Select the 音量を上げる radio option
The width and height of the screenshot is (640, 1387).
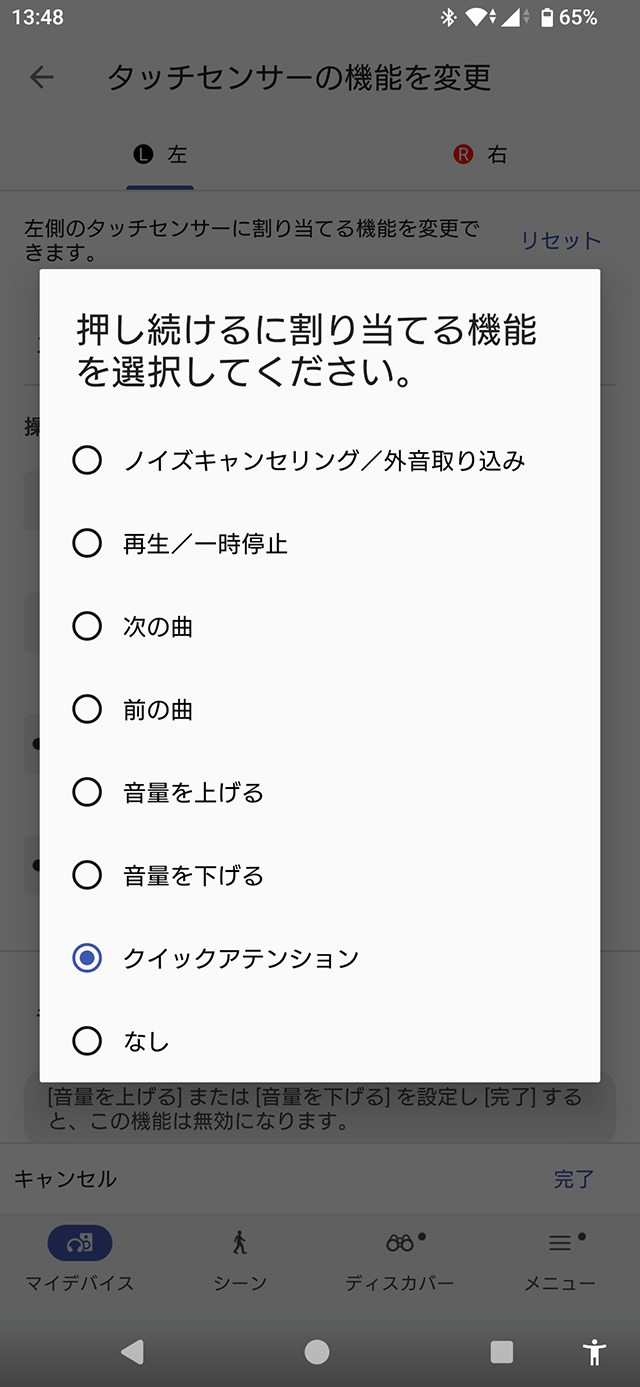coord(88,793)
